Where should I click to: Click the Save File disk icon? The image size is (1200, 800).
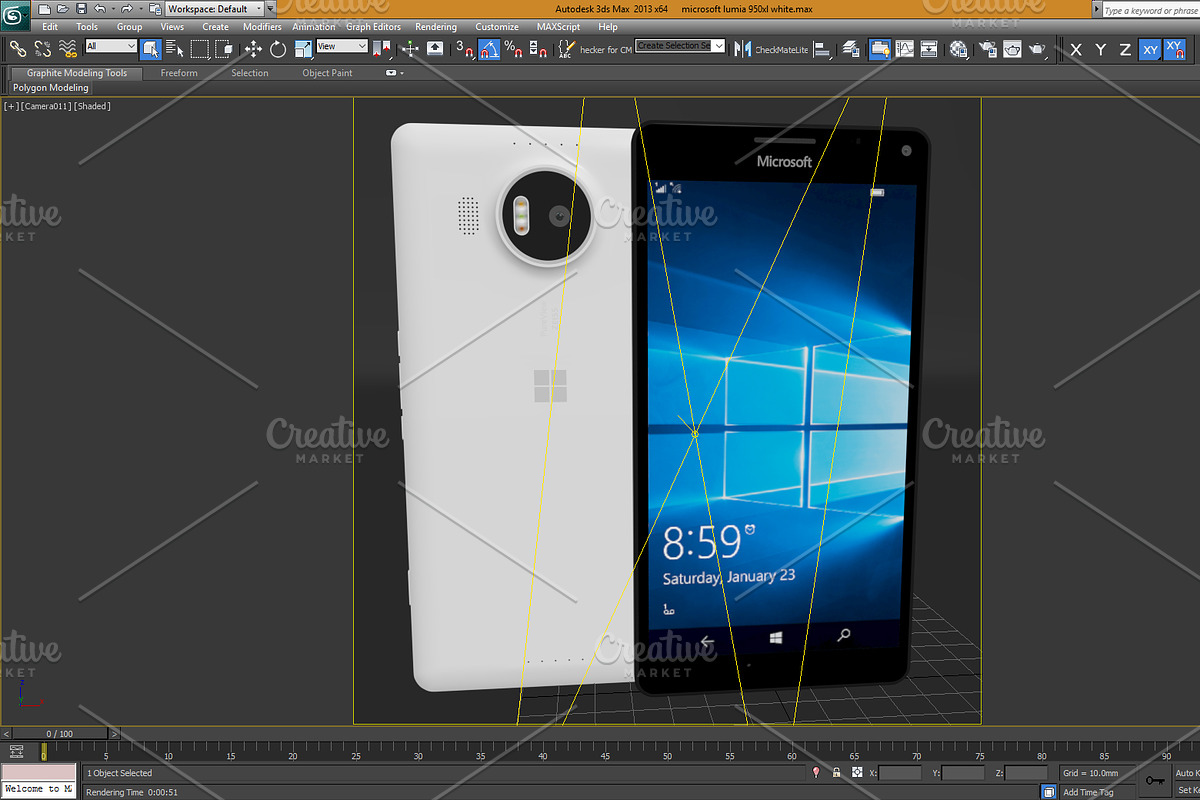tap(80, 8)
